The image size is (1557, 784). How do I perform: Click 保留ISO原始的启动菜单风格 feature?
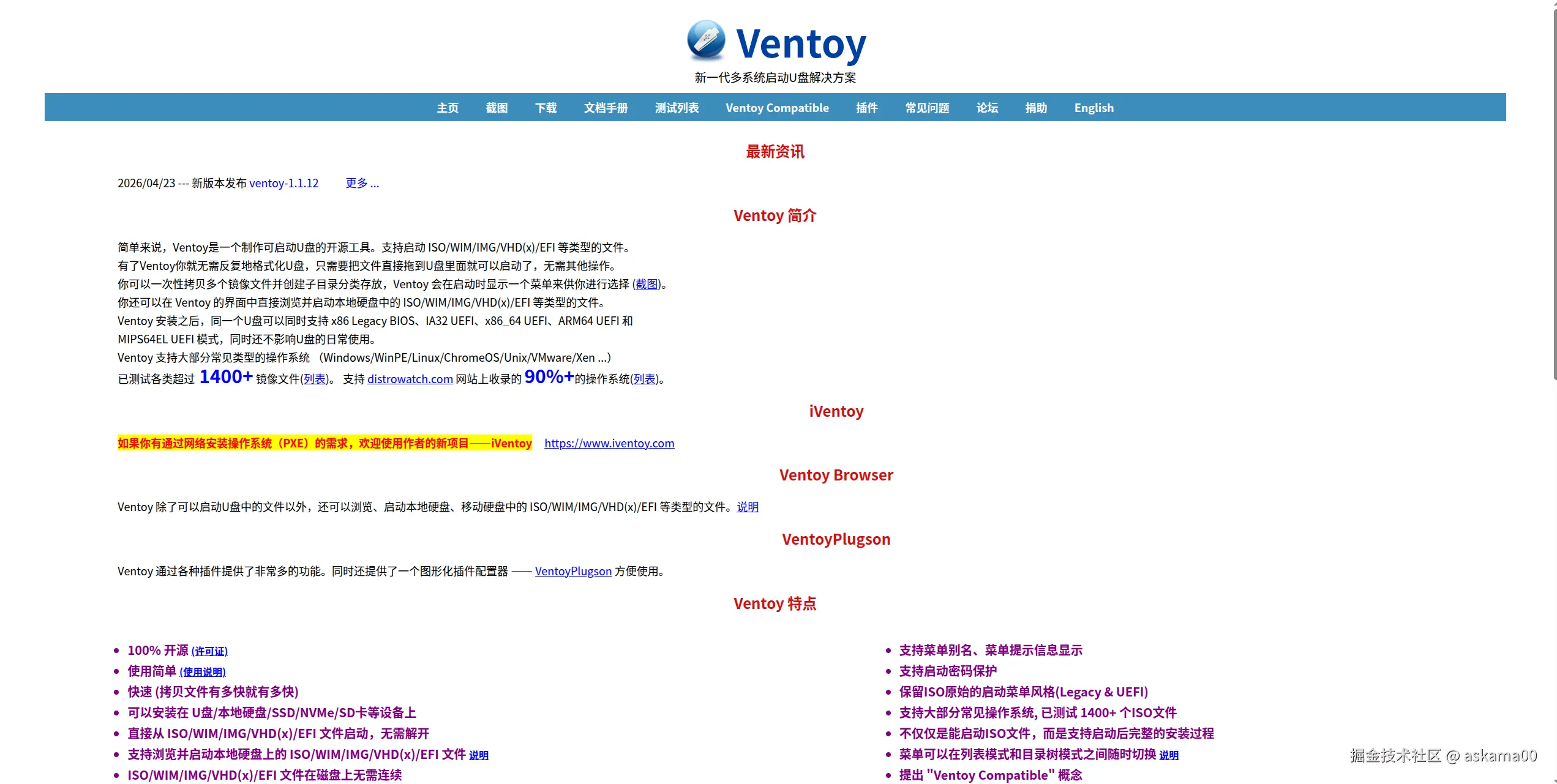tap(1023, 692)
